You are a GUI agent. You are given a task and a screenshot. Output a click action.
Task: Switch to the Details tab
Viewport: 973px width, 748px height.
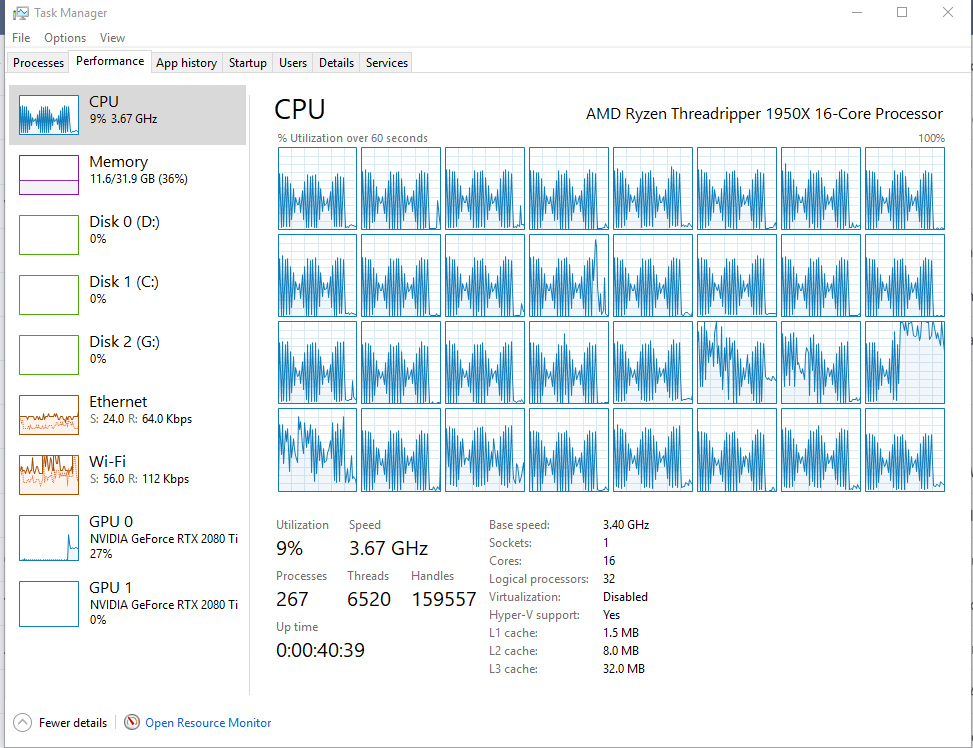click(336, 63)
